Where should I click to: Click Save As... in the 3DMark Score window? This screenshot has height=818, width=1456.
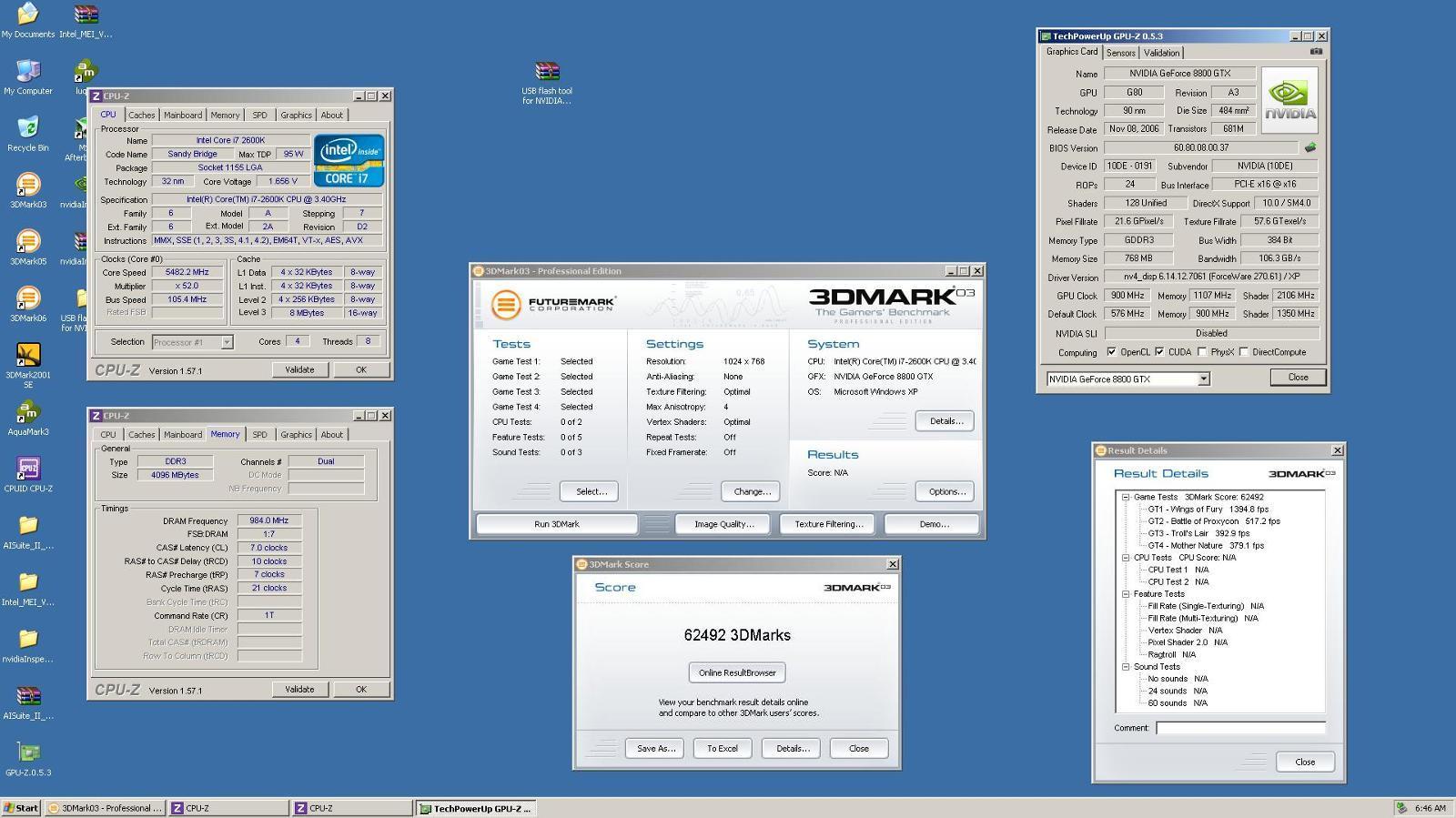click(655, 748)
